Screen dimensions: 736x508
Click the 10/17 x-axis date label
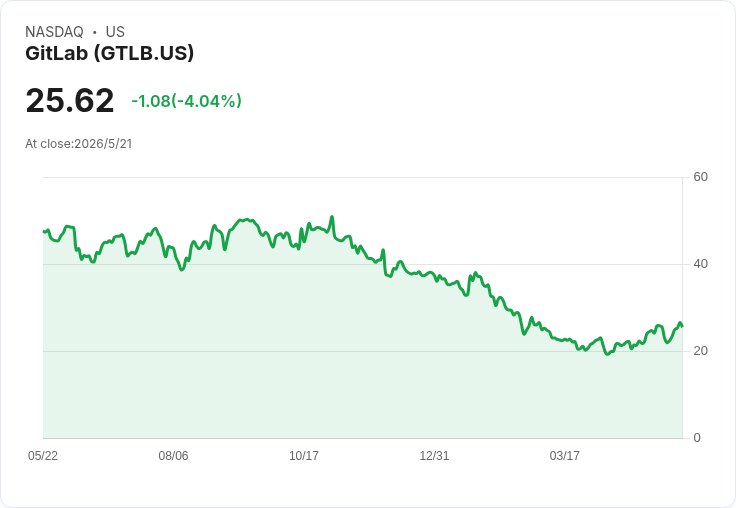coord(304,456)
